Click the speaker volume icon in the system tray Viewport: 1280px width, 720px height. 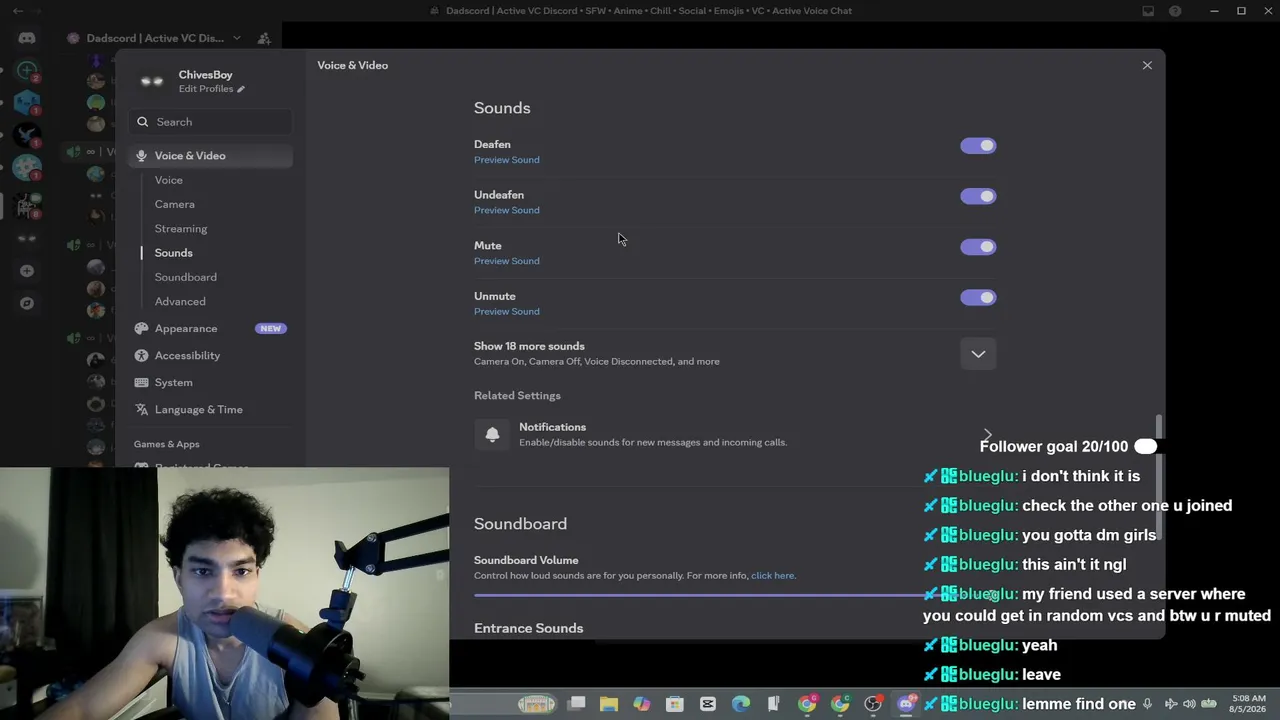pos(1189,704)
